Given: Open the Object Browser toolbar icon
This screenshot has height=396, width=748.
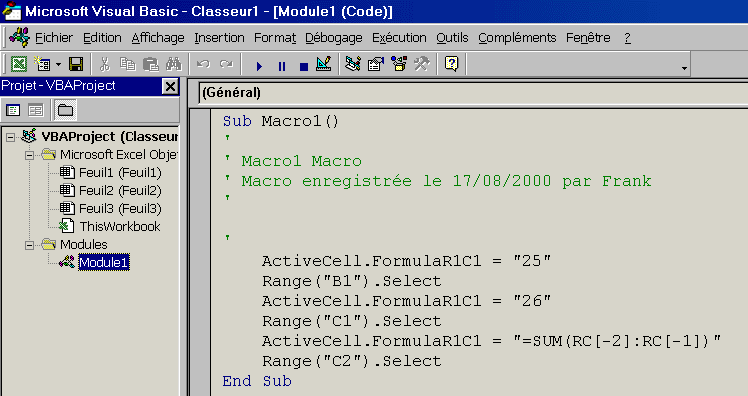Looking at the screenshot, I should (399, 64).
